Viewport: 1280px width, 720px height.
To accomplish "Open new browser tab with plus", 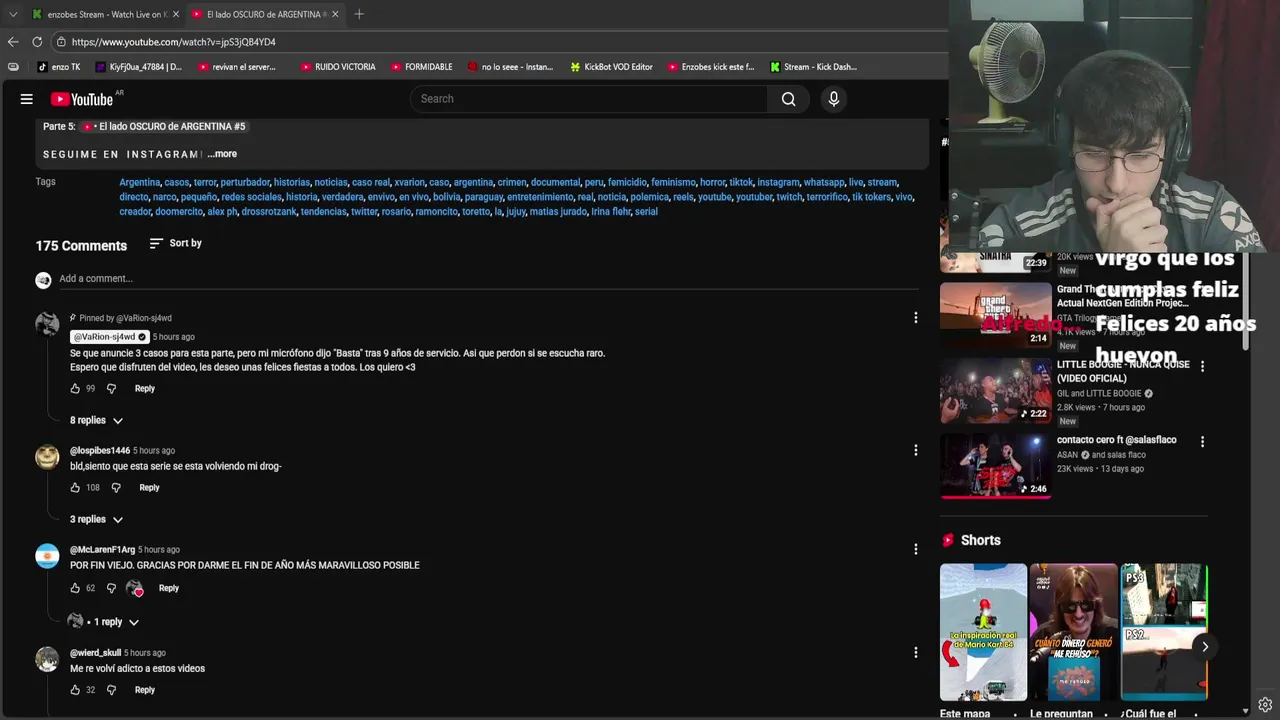I will click(359, 14).
